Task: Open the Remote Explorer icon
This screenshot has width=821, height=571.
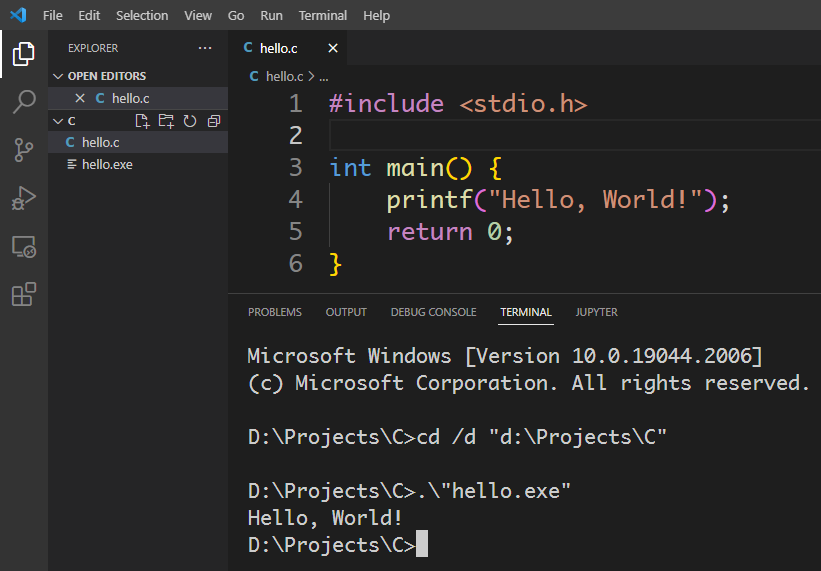Action: 23,246
